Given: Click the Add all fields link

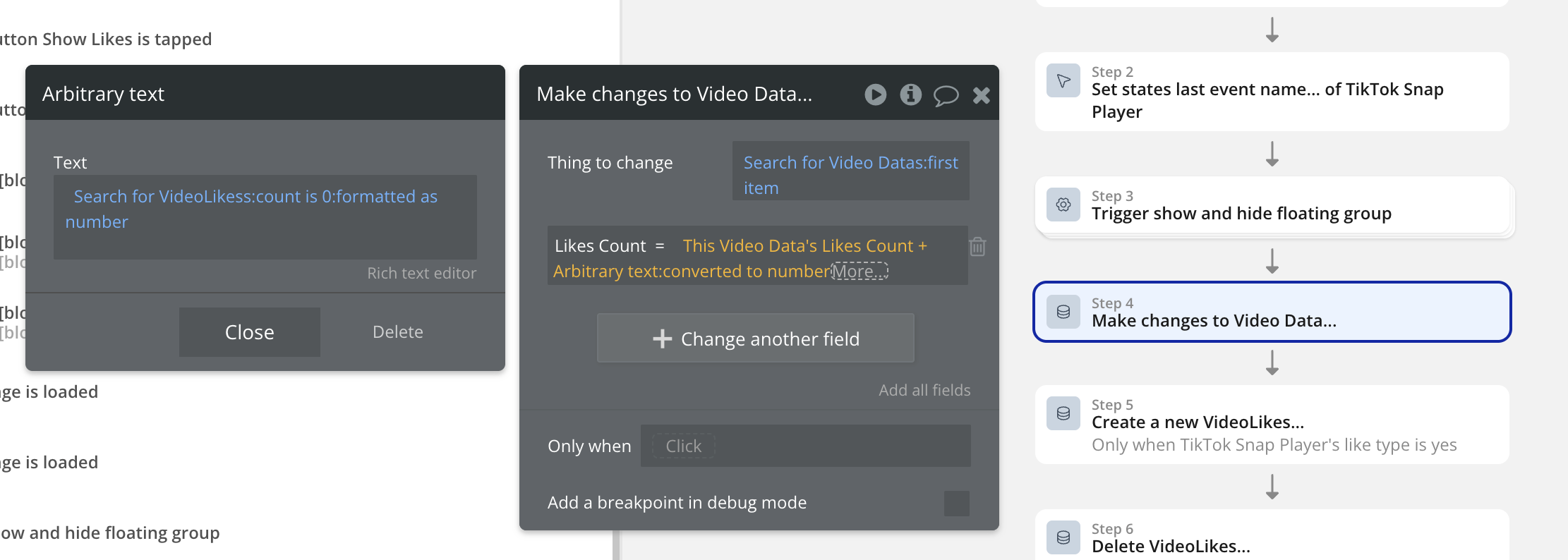Looking at the screenshot, I should pos(924,390).
